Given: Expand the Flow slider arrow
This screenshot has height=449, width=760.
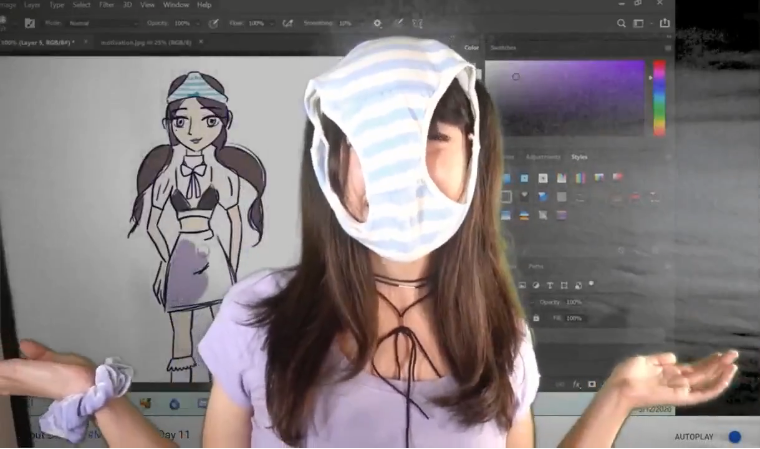Looking at the screenshot, I should point(271,23).
